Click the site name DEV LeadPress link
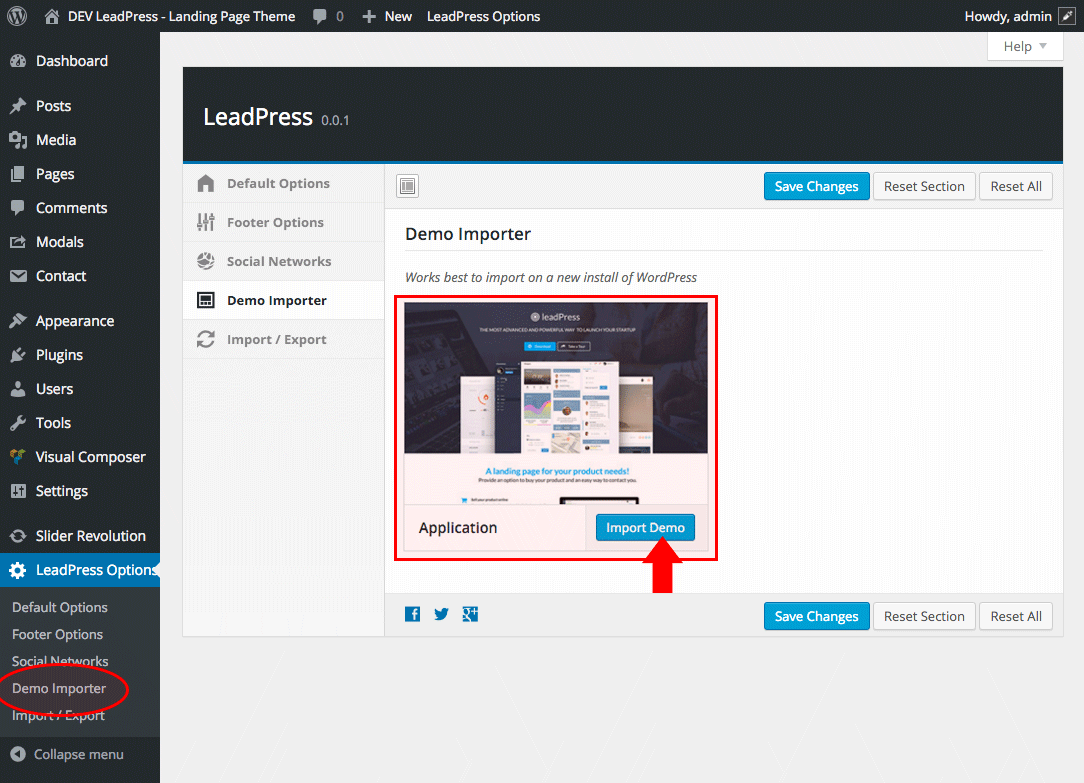This screenshot has height=783, width=1084. click(x=181, y=17)
